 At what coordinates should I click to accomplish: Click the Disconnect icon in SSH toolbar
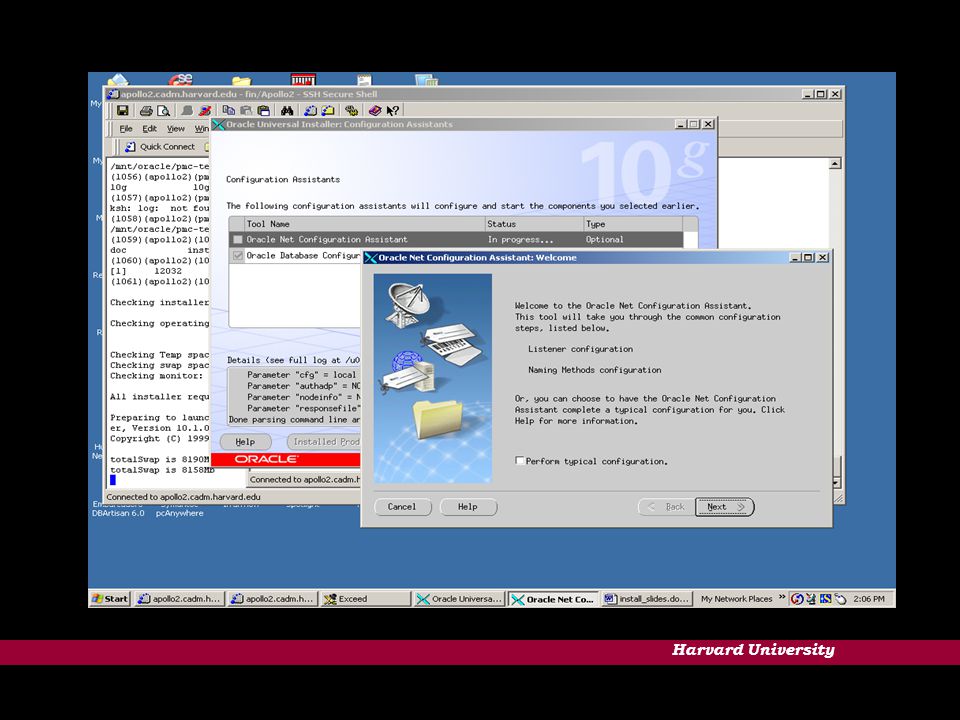coord(204,111)
